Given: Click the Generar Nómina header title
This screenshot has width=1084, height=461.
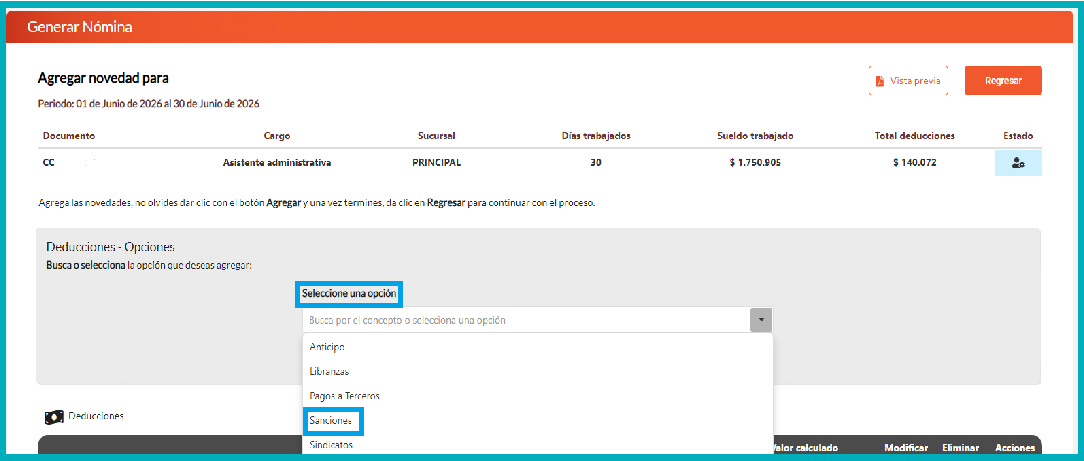Looking at the screenshot, I should [x=80, y=28].
